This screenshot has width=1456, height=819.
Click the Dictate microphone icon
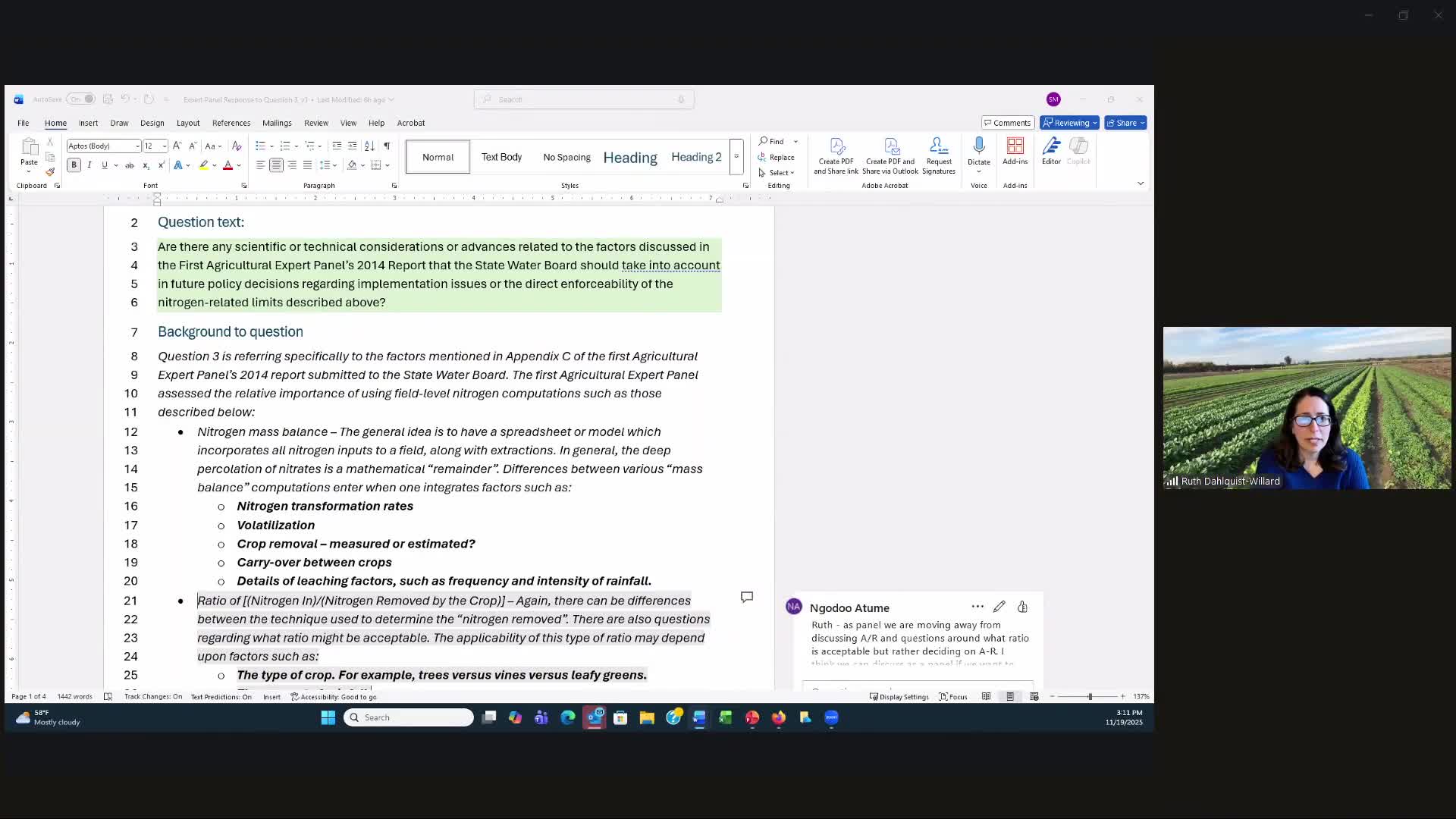[x=979, y=146]
